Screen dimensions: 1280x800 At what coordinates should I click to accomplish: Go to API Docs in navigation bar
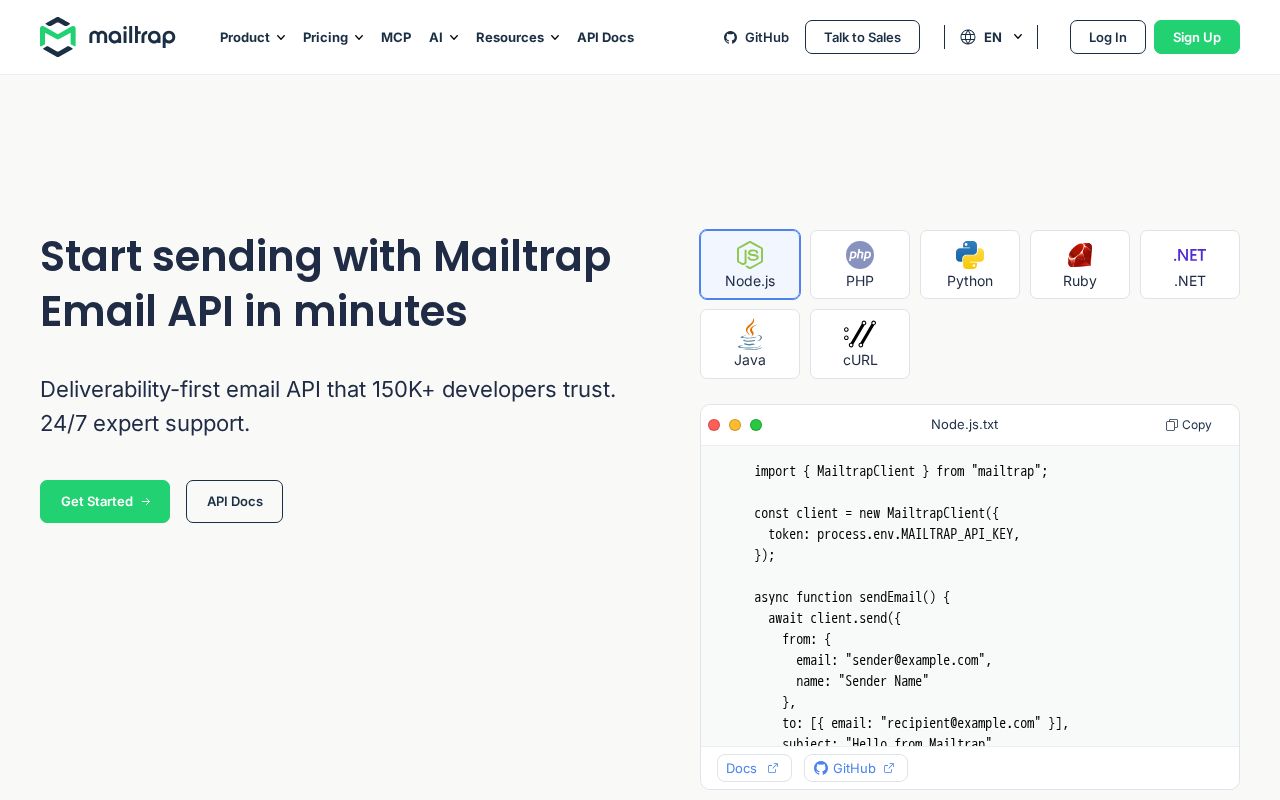coord(605,37)
